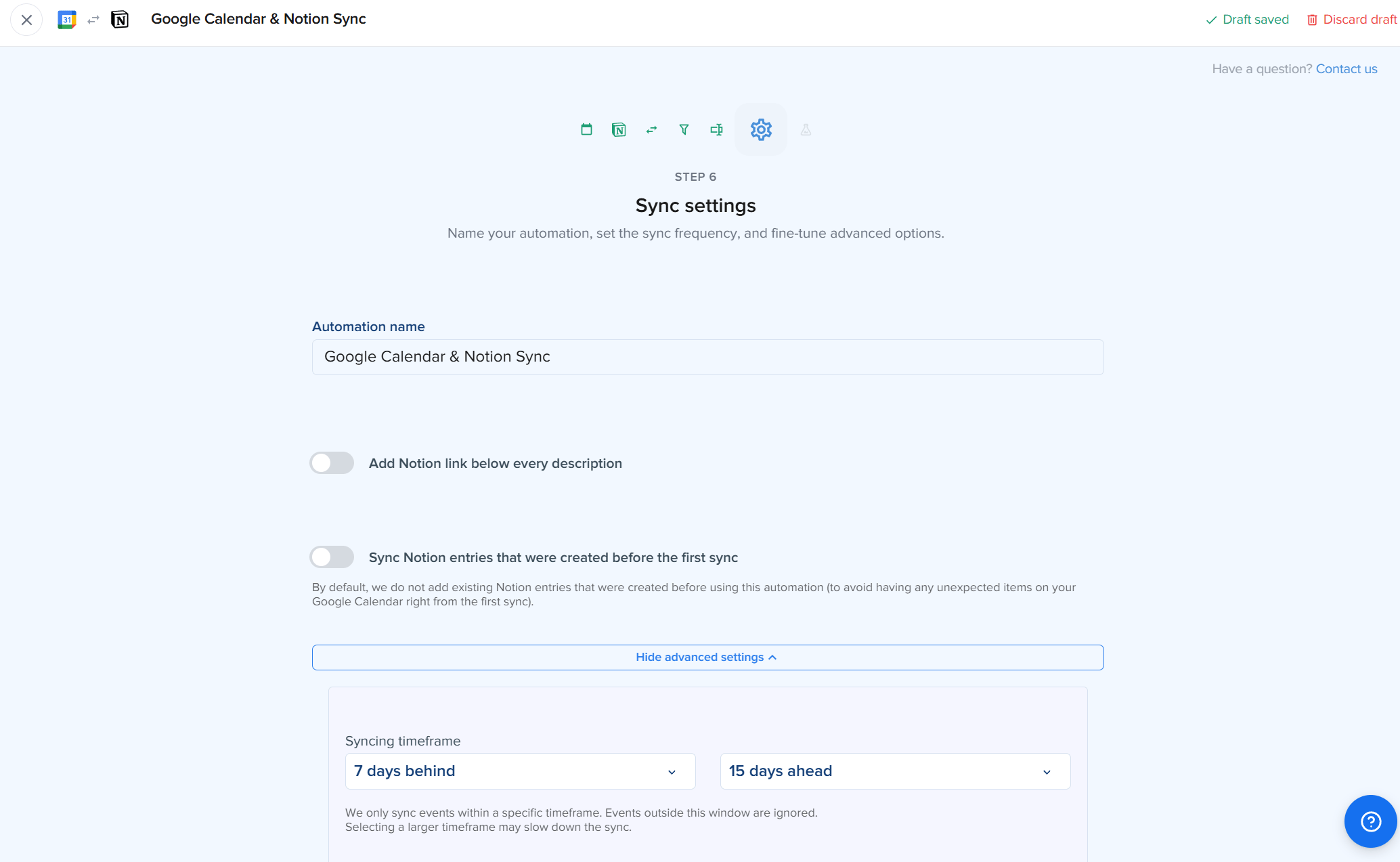Click the 'Sync Notion entries that were created' label
This screenshot has width=1400, height=862.
tap(553, 557)
